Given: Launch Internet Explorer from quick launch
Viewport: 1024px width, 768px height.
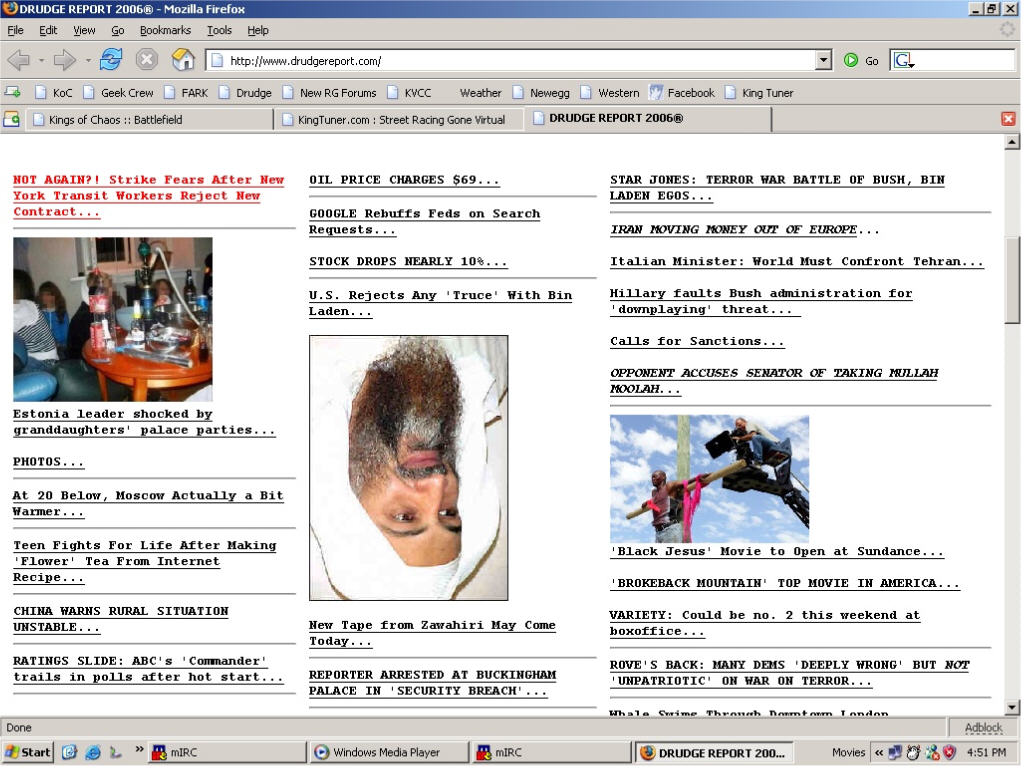Looking at the screenshot, I should click(x=93, y=752).
